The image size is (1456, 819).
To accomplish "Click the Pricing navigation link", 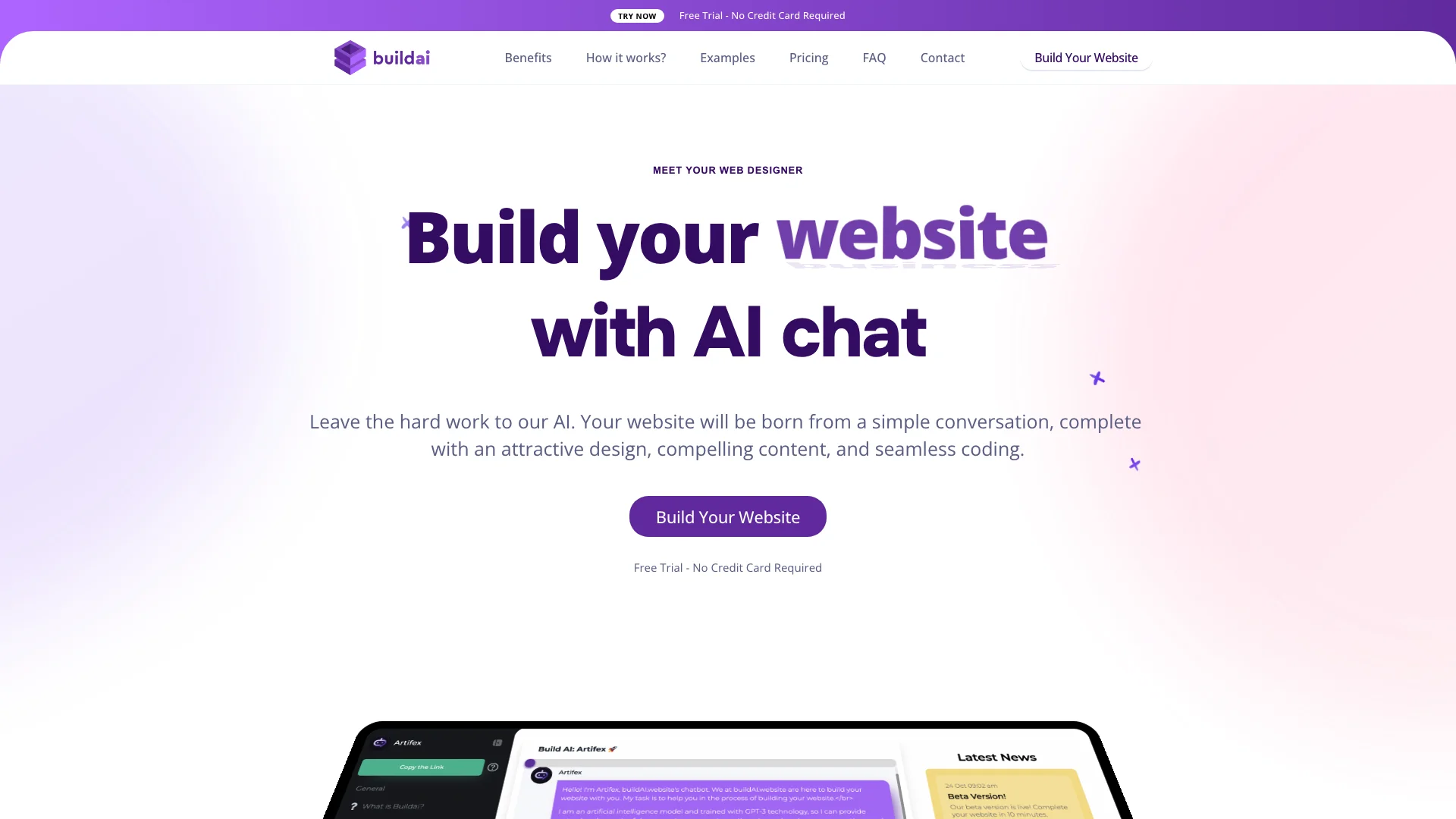I will (x=808, y=57).
